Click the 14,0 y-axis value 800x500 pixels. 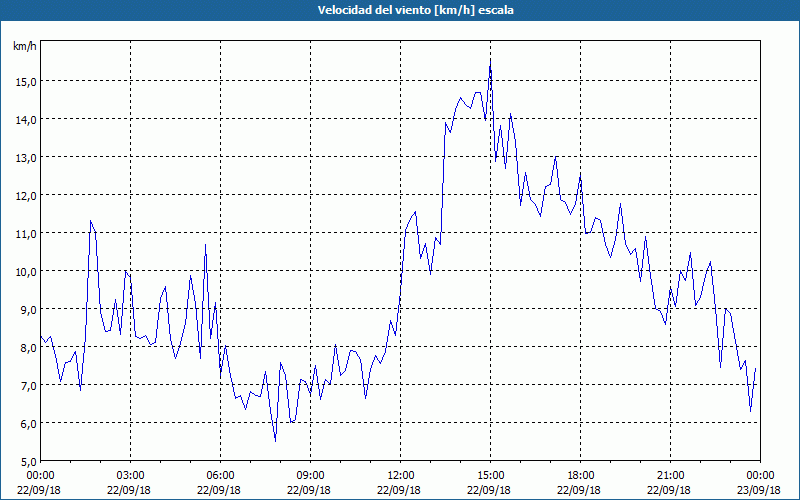[26, 119]
